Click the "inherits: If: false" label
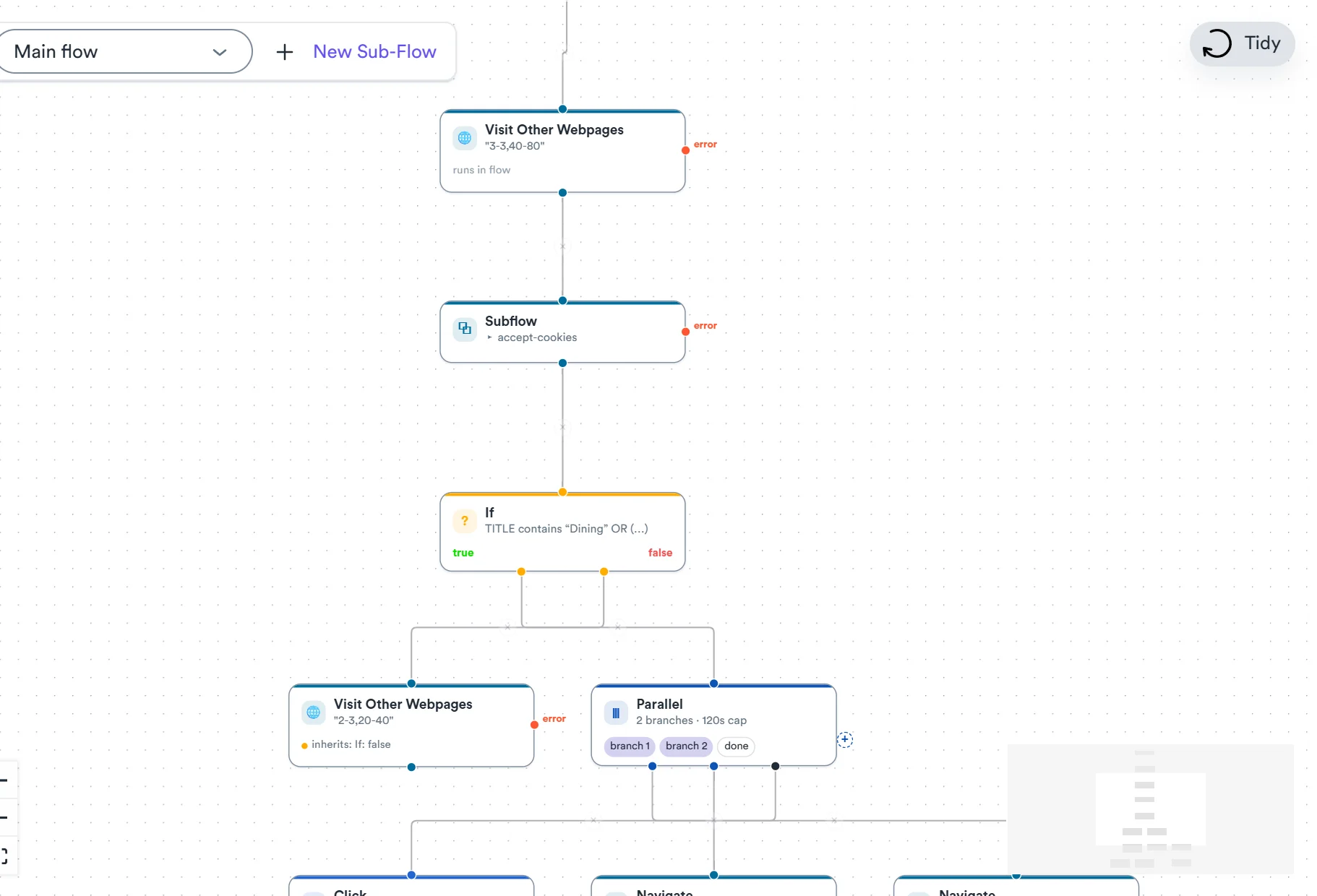 coord(351,744)
